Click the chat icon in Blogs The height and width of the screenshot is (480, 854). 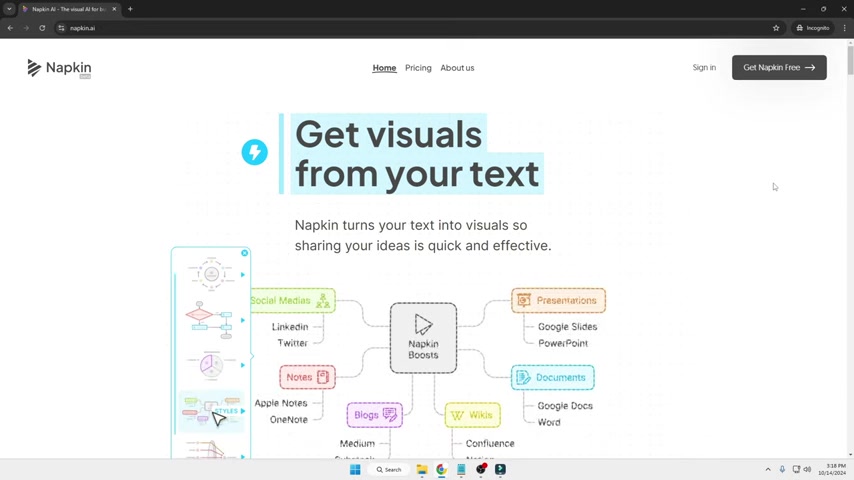point(390,415)
